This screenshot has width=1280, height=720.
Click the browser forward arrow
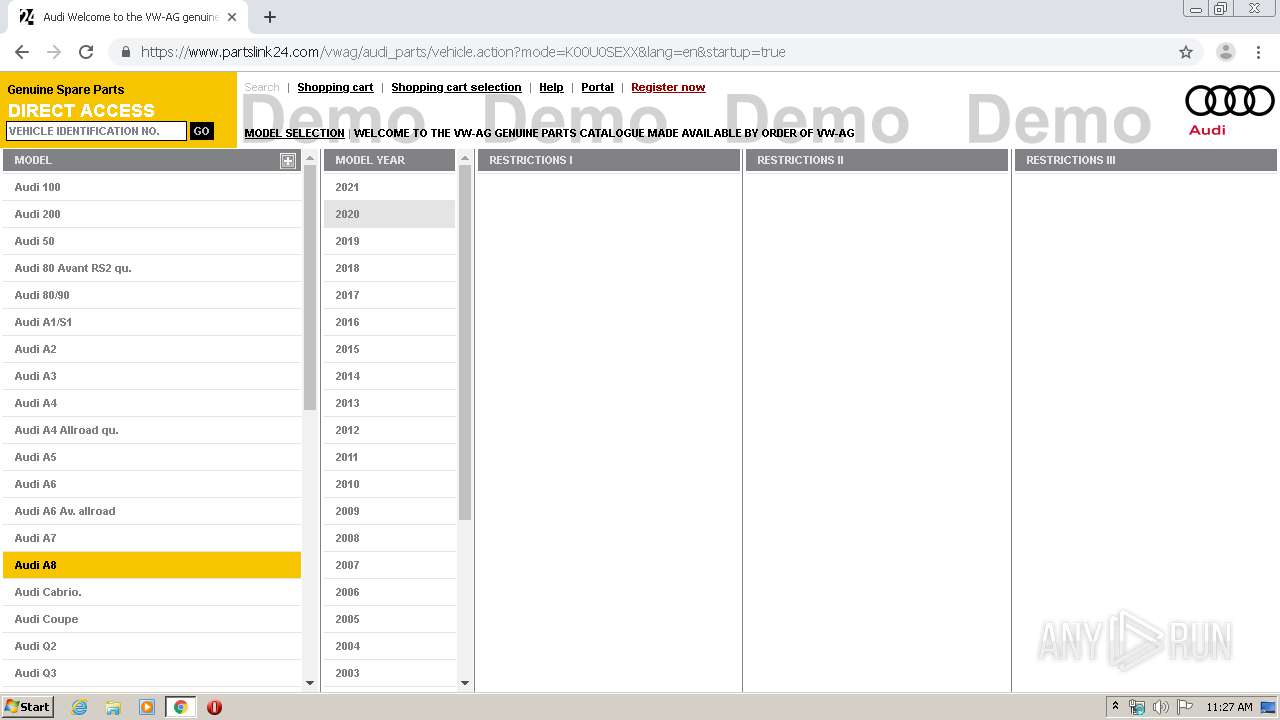(x=54, y=52)
